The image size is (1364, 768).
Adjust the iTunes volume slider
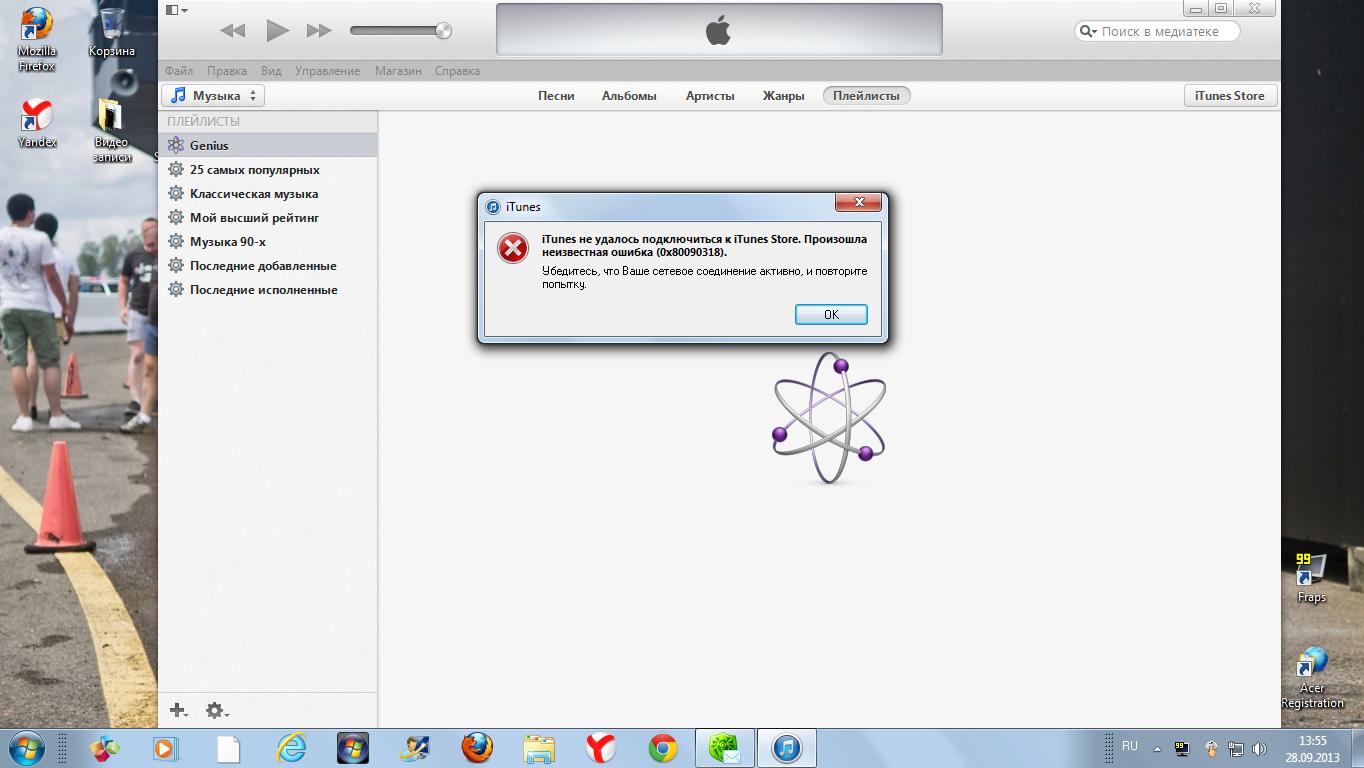click(x=400, y=31)
